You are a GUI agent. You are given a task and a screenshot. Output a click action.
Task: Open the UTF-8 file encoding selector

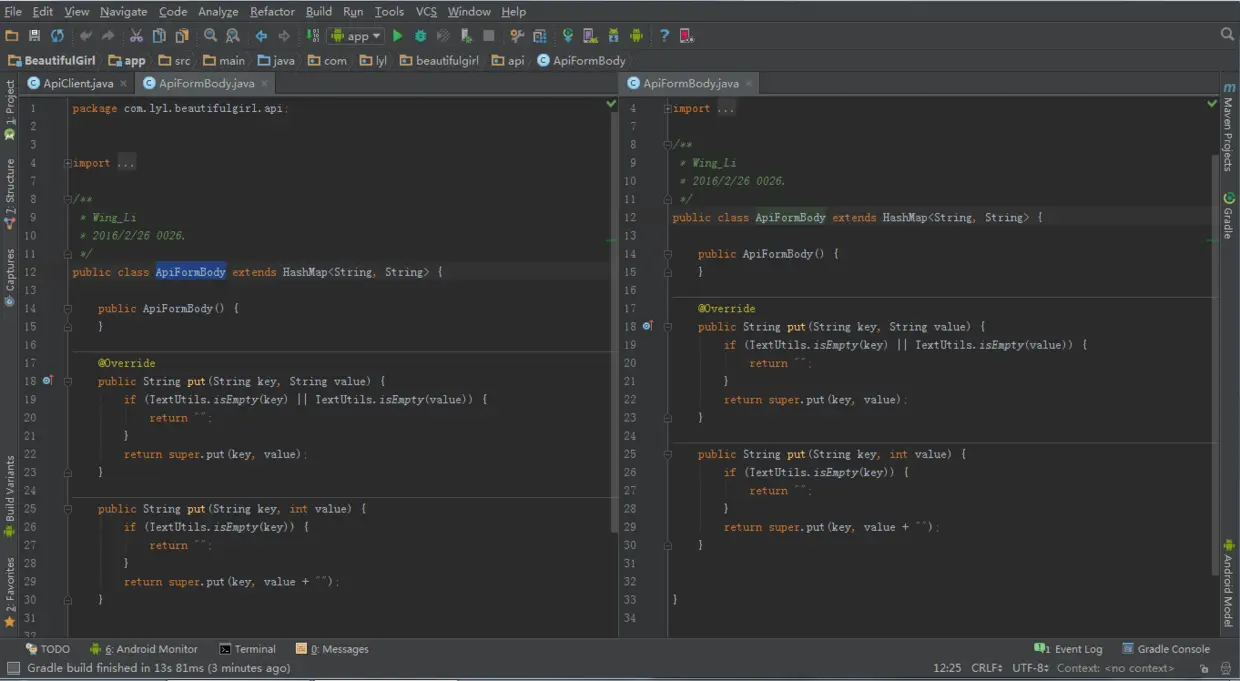point(1030,668)
